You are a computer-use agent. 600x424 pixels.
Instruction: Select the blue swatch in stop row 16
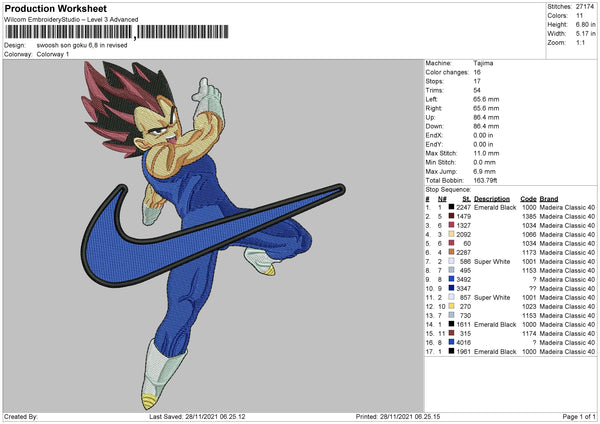point(452,342)
